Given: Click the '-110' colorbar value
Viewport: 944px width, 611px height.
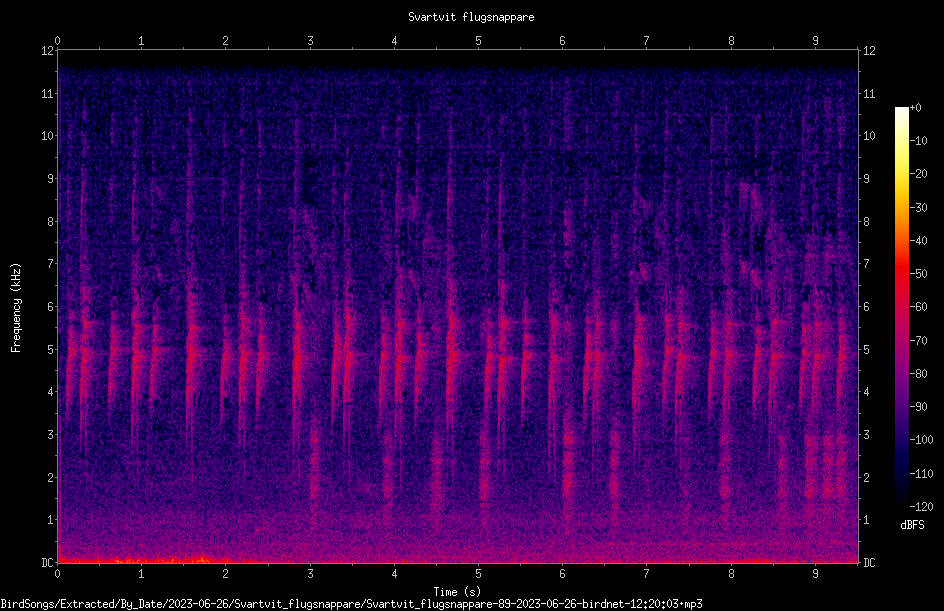Looking at the screenshot, I should pyautogui.click(x=922, y=474).
